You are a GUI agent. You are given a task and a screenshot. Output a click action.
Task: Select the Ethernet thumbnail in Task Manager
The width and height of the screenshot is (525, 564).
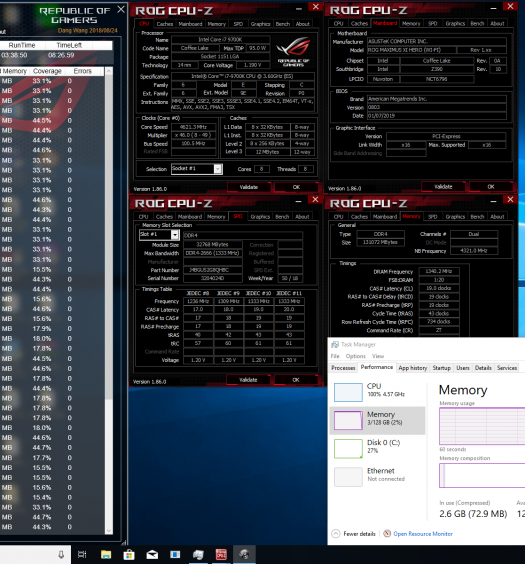pyautogui.click(x=348, y=477)
